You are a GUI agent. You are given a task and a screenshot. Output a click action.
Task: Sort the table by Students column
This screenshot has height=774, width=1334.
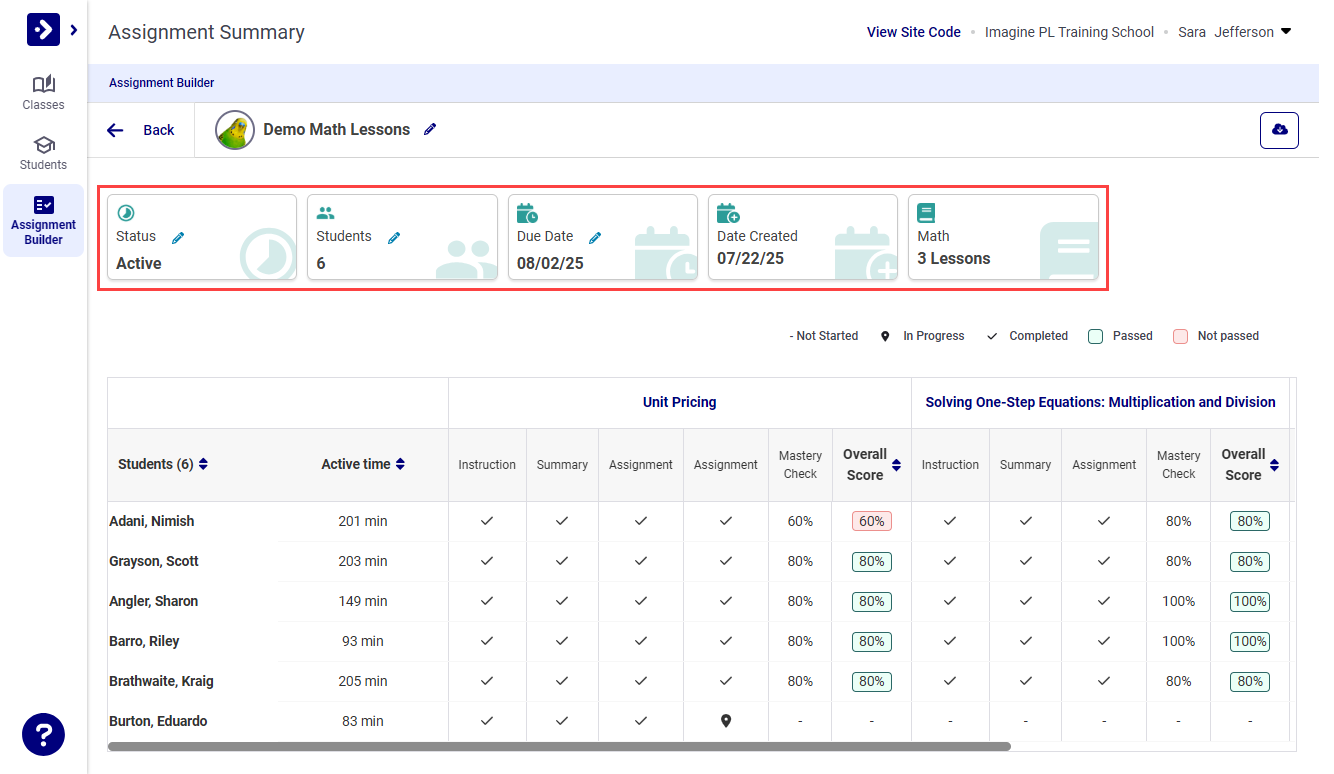click(203, 464)
